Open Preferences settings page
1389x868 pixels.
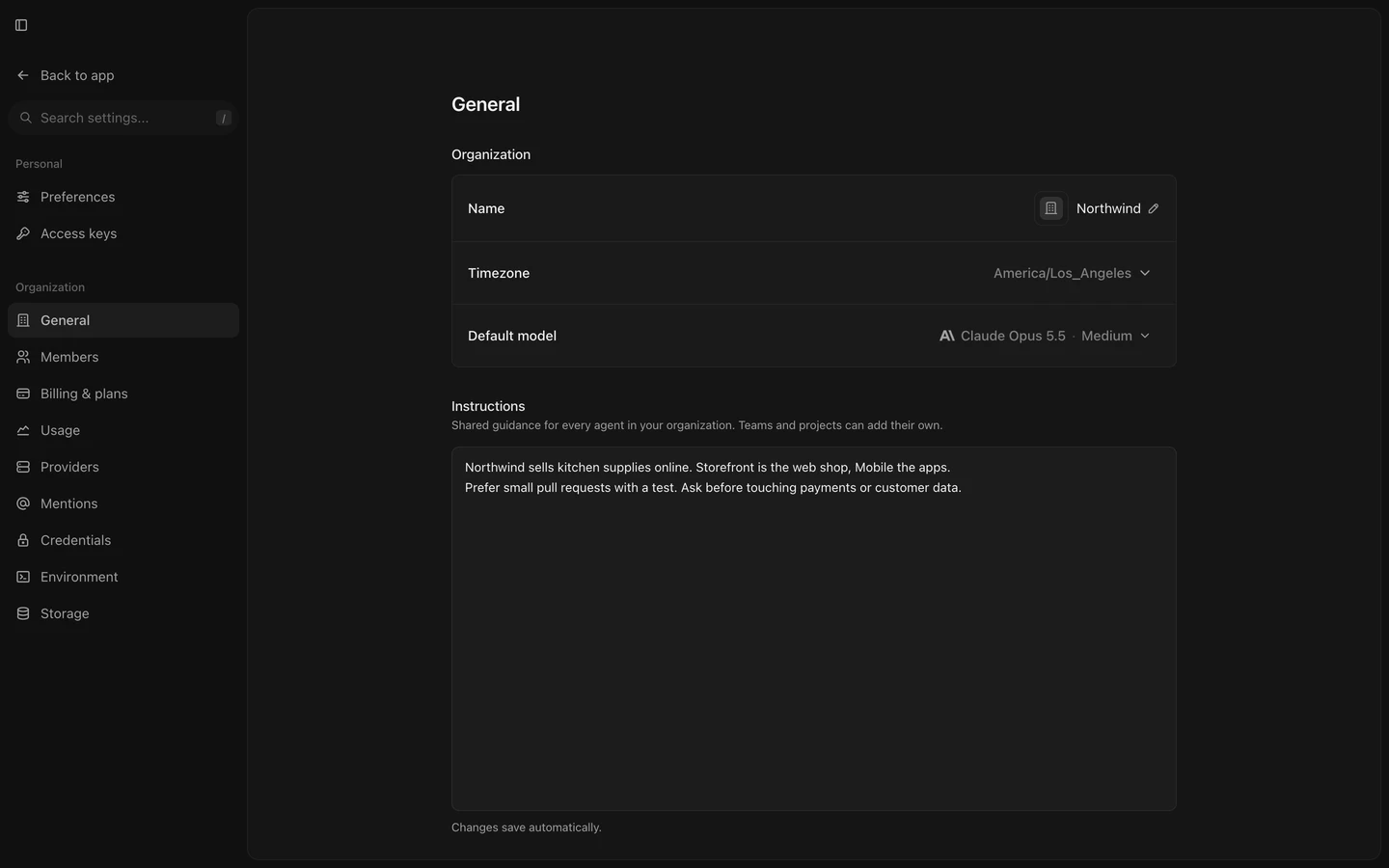click(x=123, y=197)
